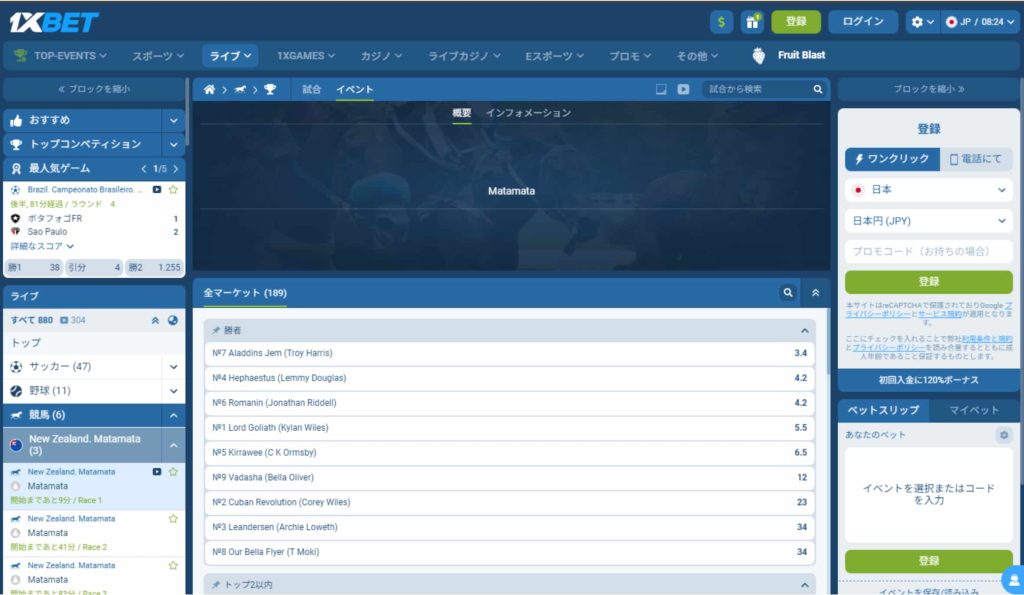Collapse all markets with double-chevron icon

click(816, 293)
